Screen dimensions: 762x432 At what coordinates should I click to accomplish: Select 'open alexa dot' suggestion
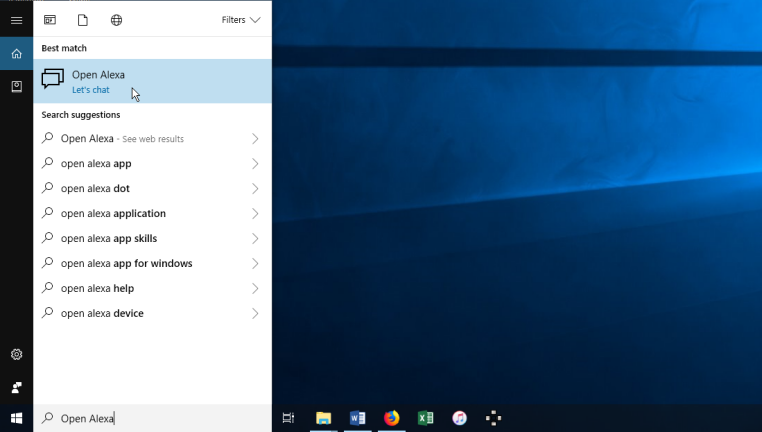(153, 189)
